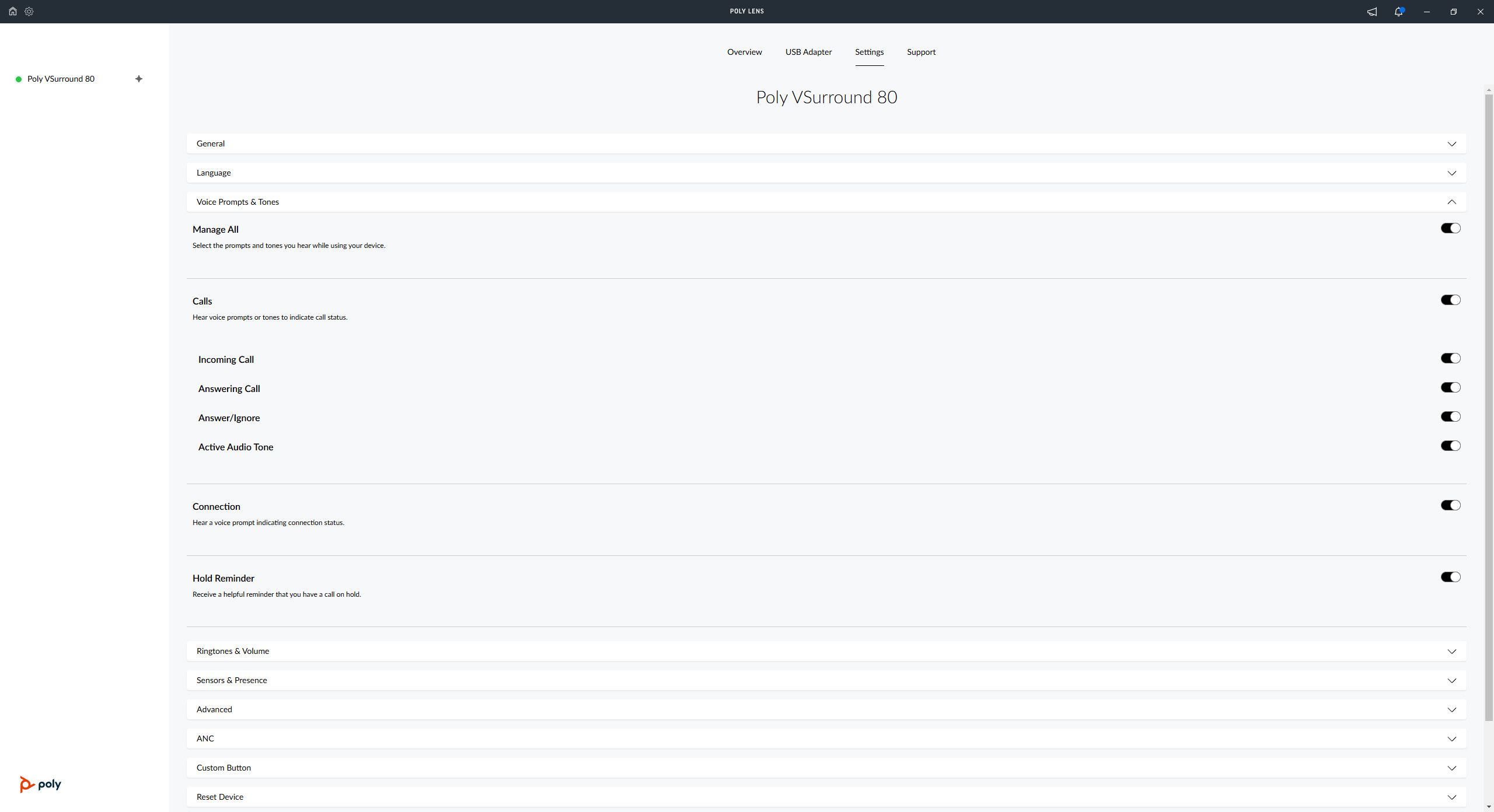
Task: Switch to the Overview tab
Action: 744,52
